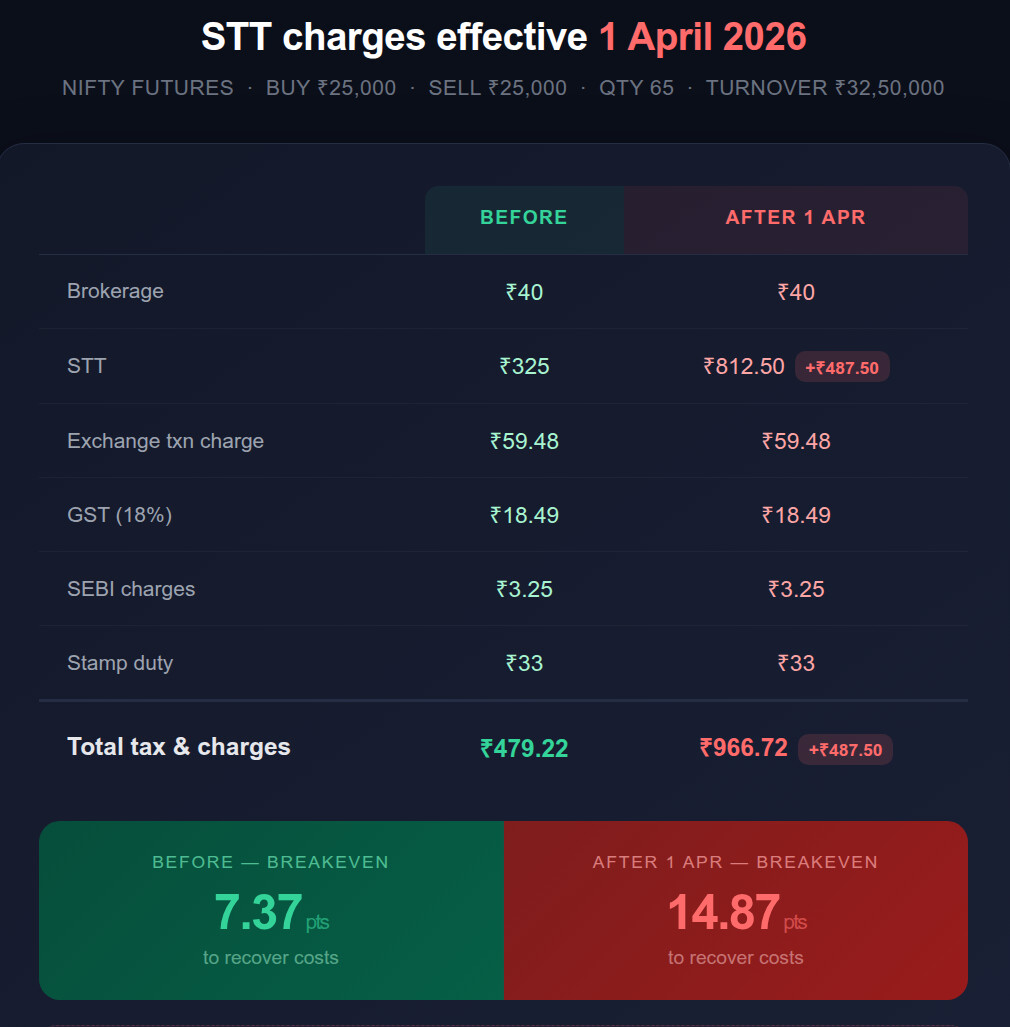Click the GST (18%) row label
This screenshot has height=1027, width=1010.
point(119,515)
